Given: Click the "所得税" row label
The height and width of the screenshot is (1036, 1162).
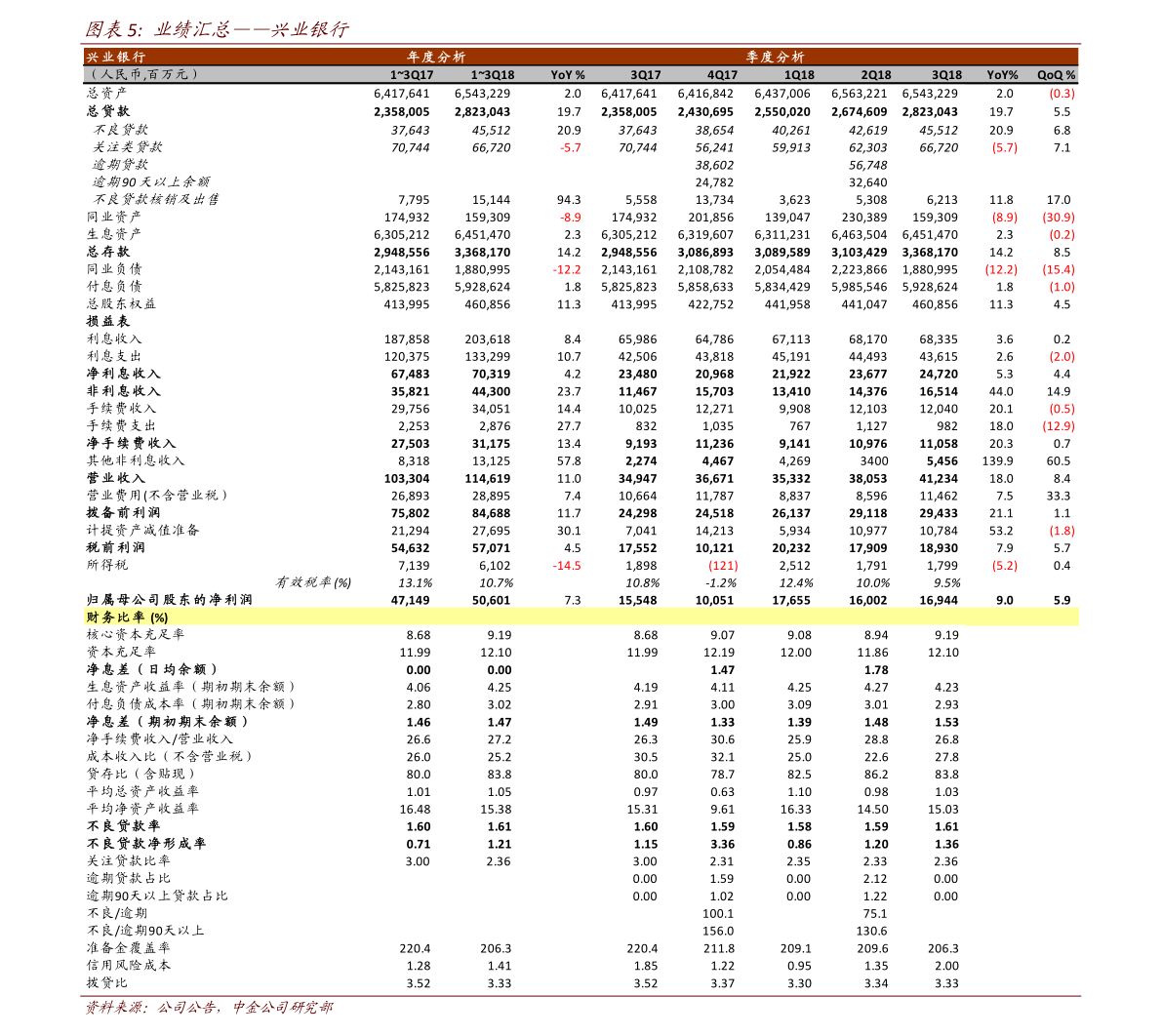Looking at the screenshot, I should click(x=106, y=564).
